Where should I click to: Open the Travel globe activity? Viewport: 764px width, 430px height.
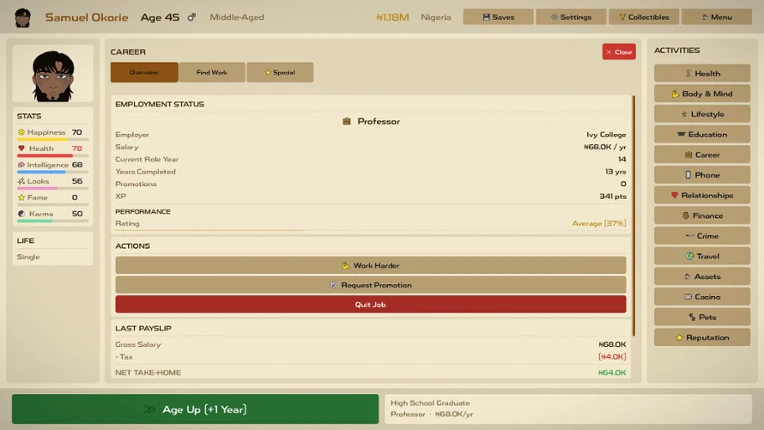click(x=702, y=256)
